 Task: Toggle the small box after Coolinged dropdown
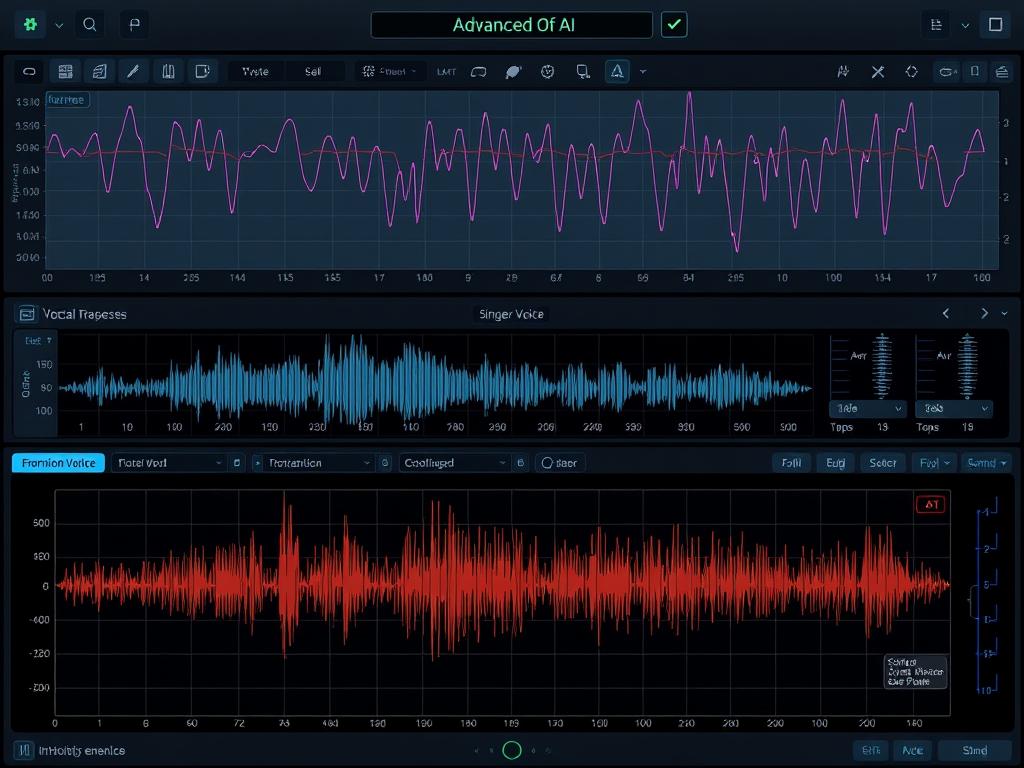click(520, 463)
